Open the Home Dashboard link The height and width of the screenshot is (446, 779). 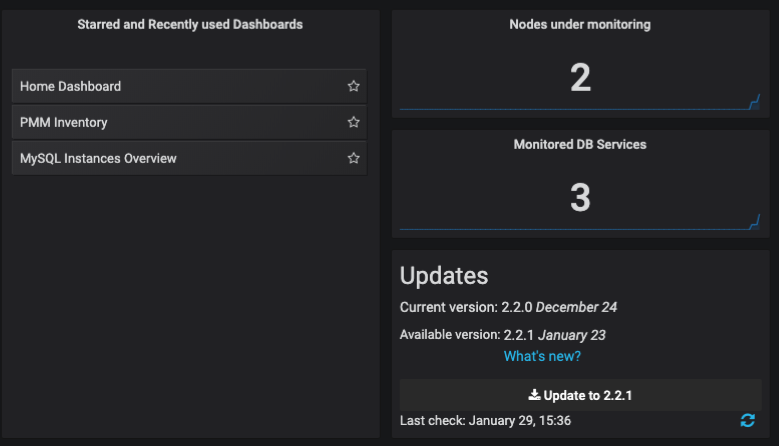pyautogui.click(x=70, y=87)
